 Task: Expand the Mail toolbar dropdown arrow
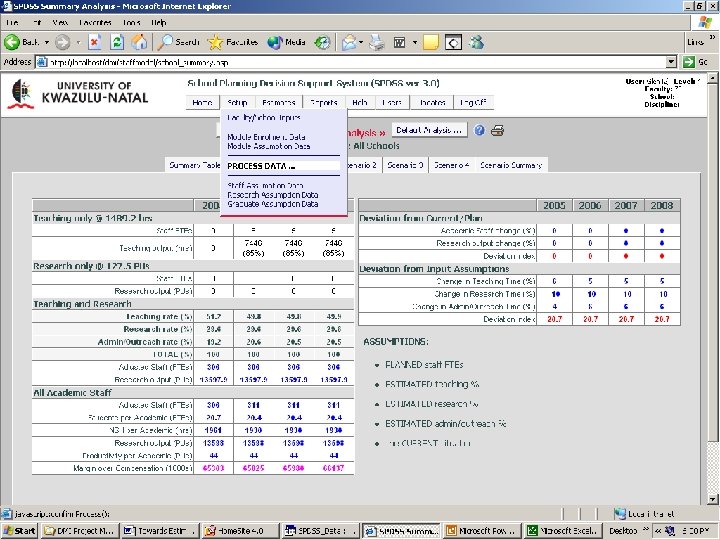361,42
